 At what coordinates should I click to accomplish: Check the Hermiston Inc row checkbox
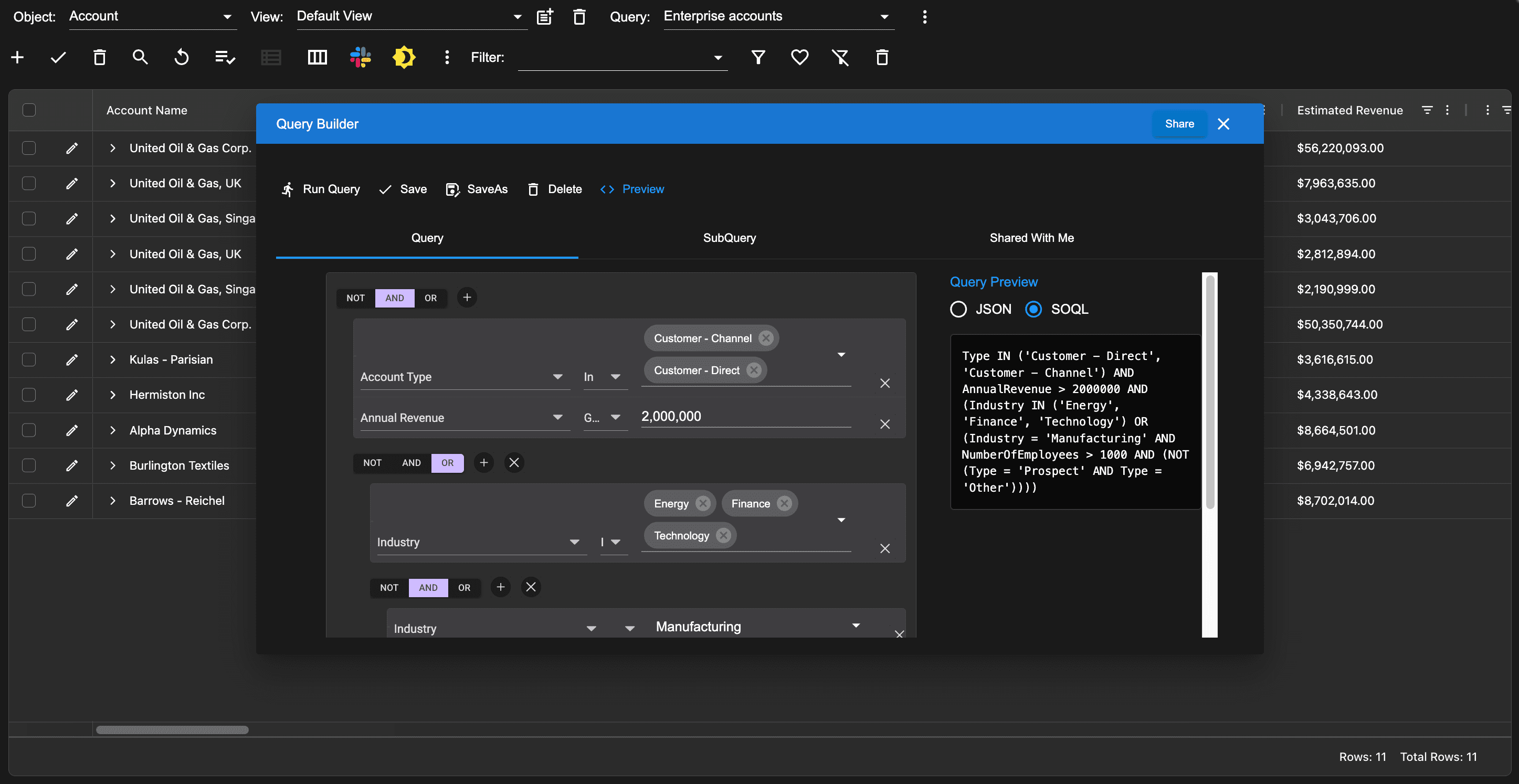point(29,395)
